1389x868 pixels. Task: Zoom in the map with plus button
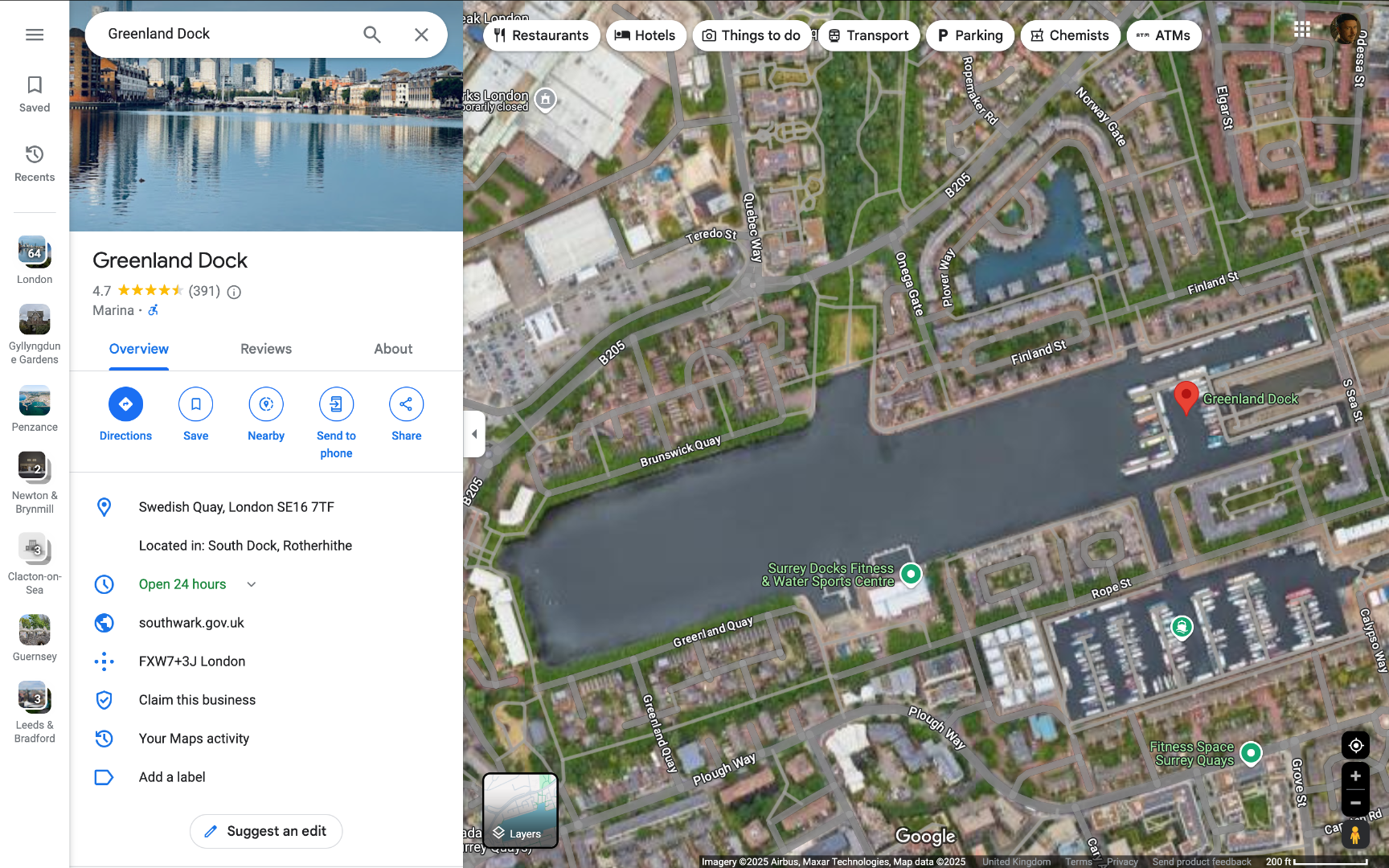(1355, 776)
